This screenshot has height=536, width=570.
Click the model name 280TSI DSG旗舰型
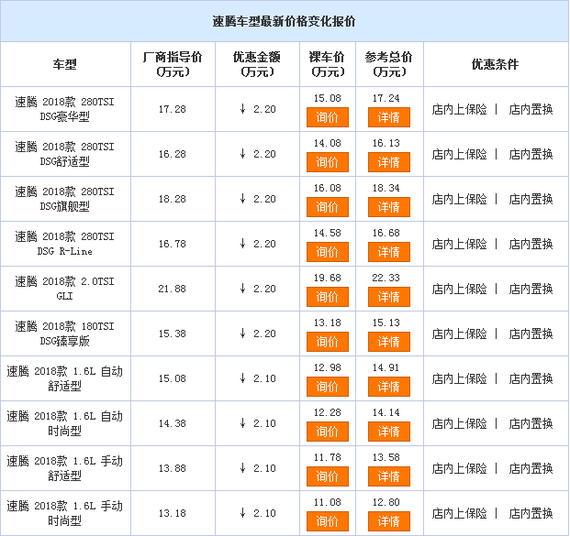(65, 199)
